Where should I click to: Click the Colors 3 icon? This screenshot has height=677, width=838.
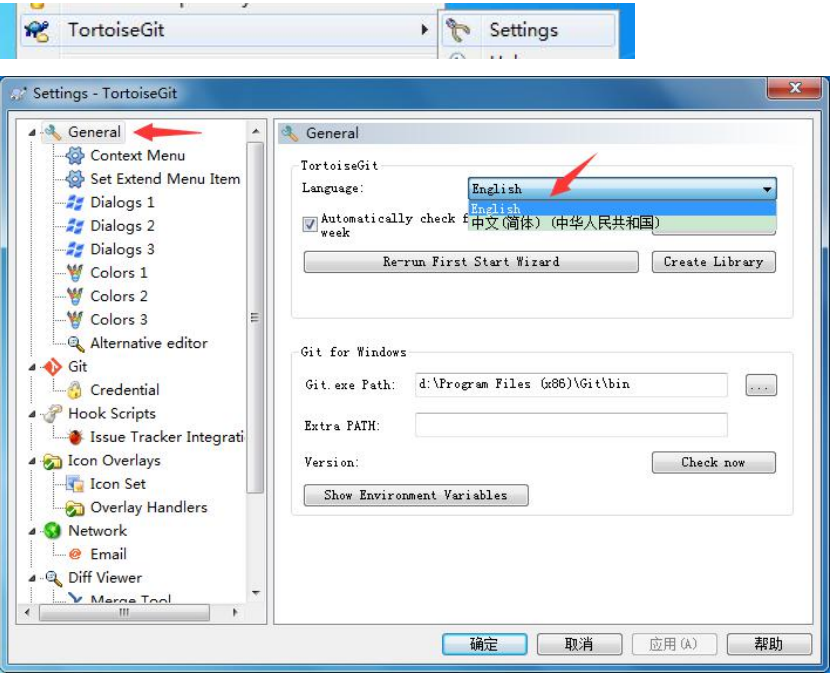click(75, 320)
